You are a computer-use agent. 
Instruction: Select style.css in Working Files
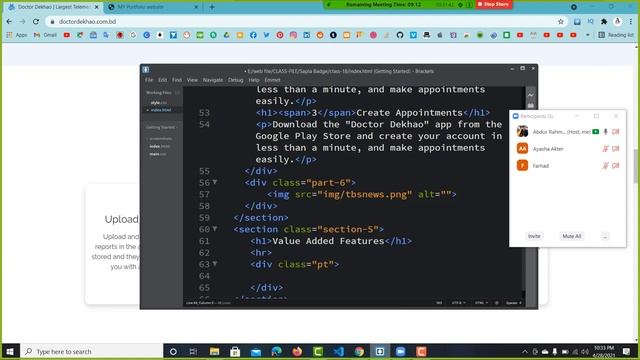158,103
